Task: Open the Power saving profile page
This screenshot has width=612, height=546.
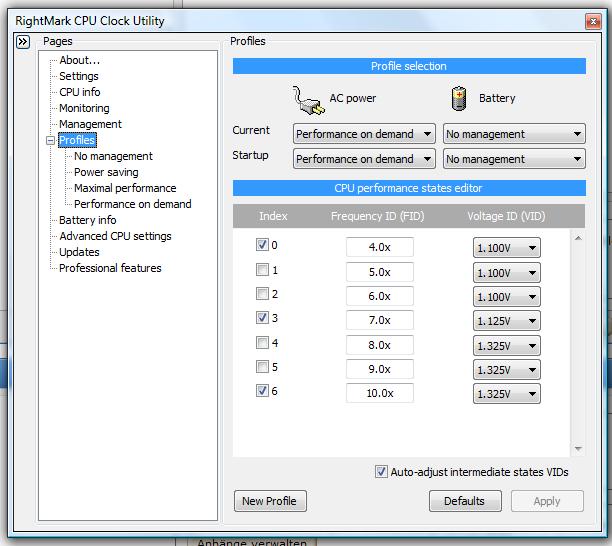Action: coord(106,172)
